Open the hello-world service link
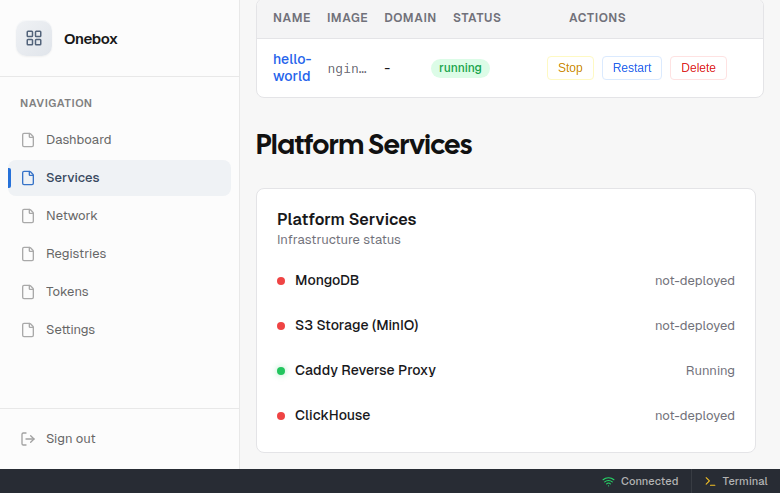The image size is (780, 493). click(292, 68)
